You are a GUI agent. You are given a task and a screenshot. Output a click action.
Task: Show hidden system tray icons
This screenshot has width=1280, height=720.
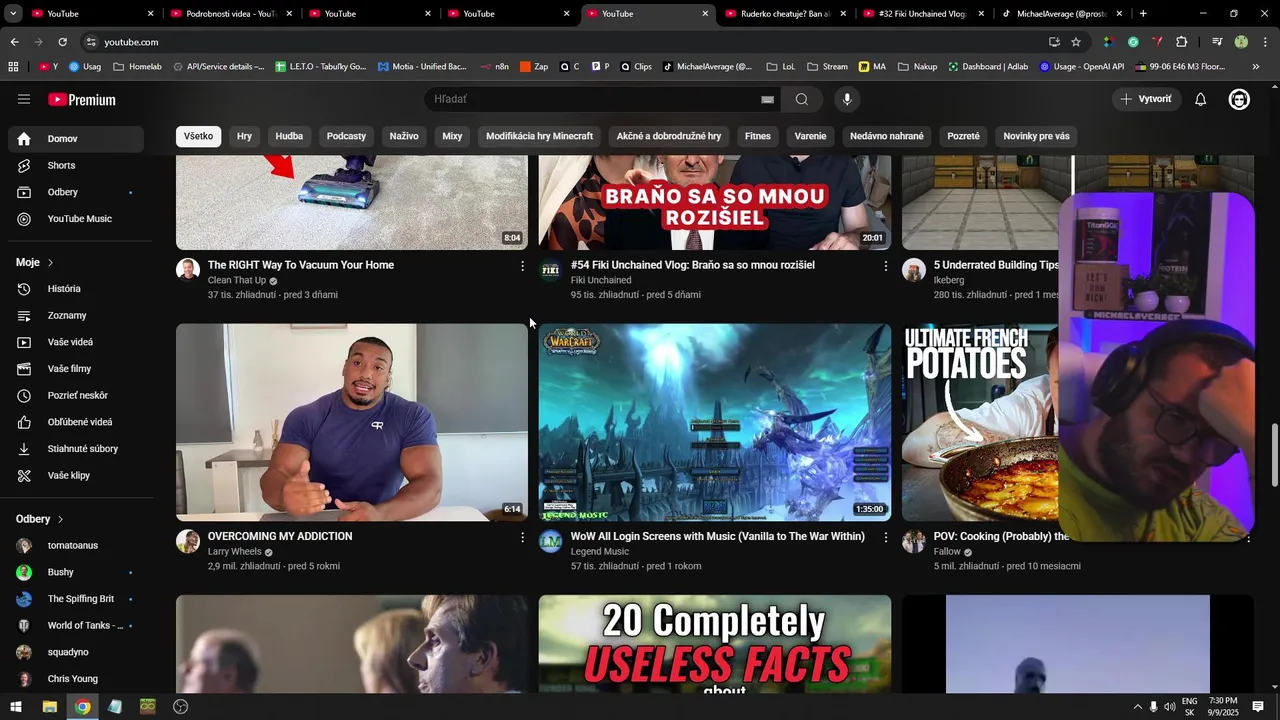[1137, 707]
